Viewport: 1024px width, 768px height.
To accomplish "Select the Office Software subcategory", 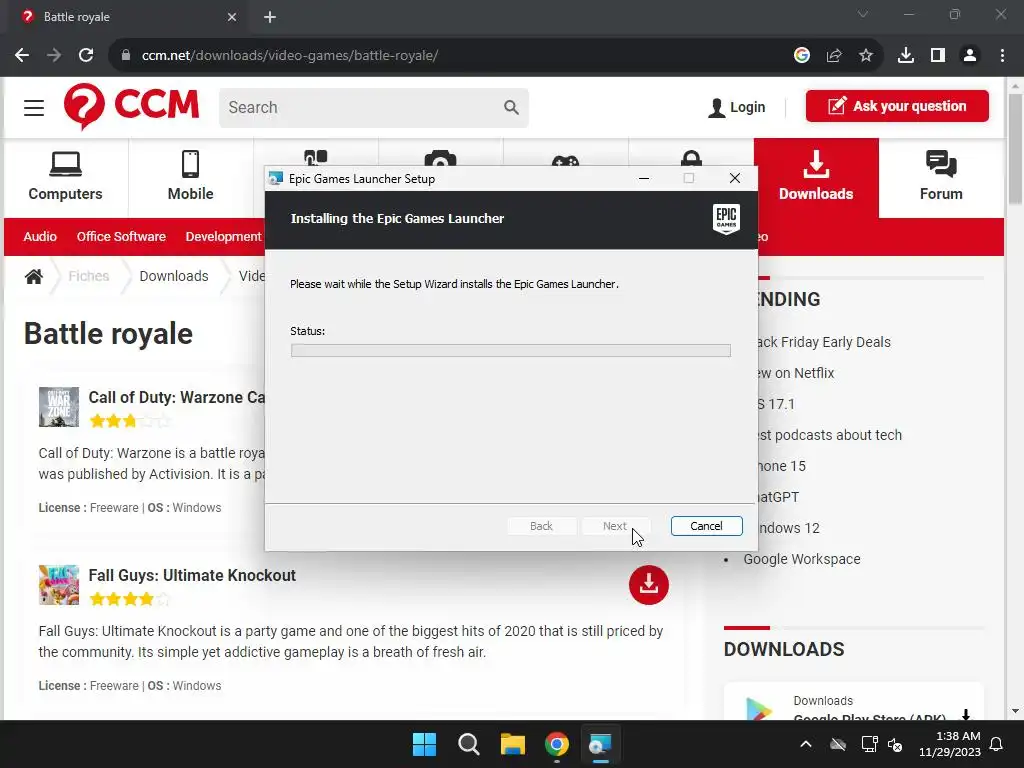I will click(x=121, y=236).
